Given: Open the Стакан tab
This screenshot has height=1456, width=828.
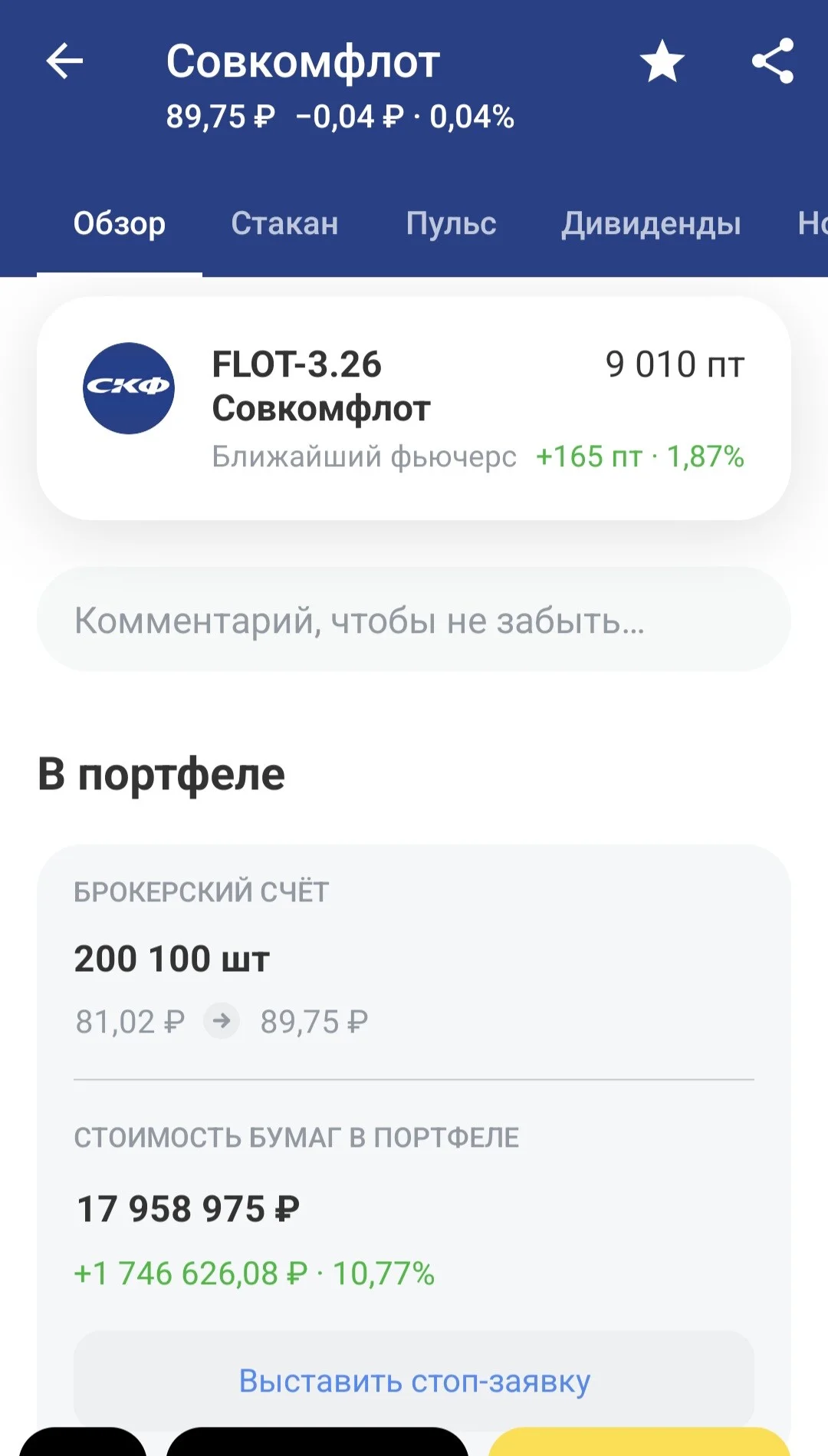Looking at the screenshot, I should 285,223.
